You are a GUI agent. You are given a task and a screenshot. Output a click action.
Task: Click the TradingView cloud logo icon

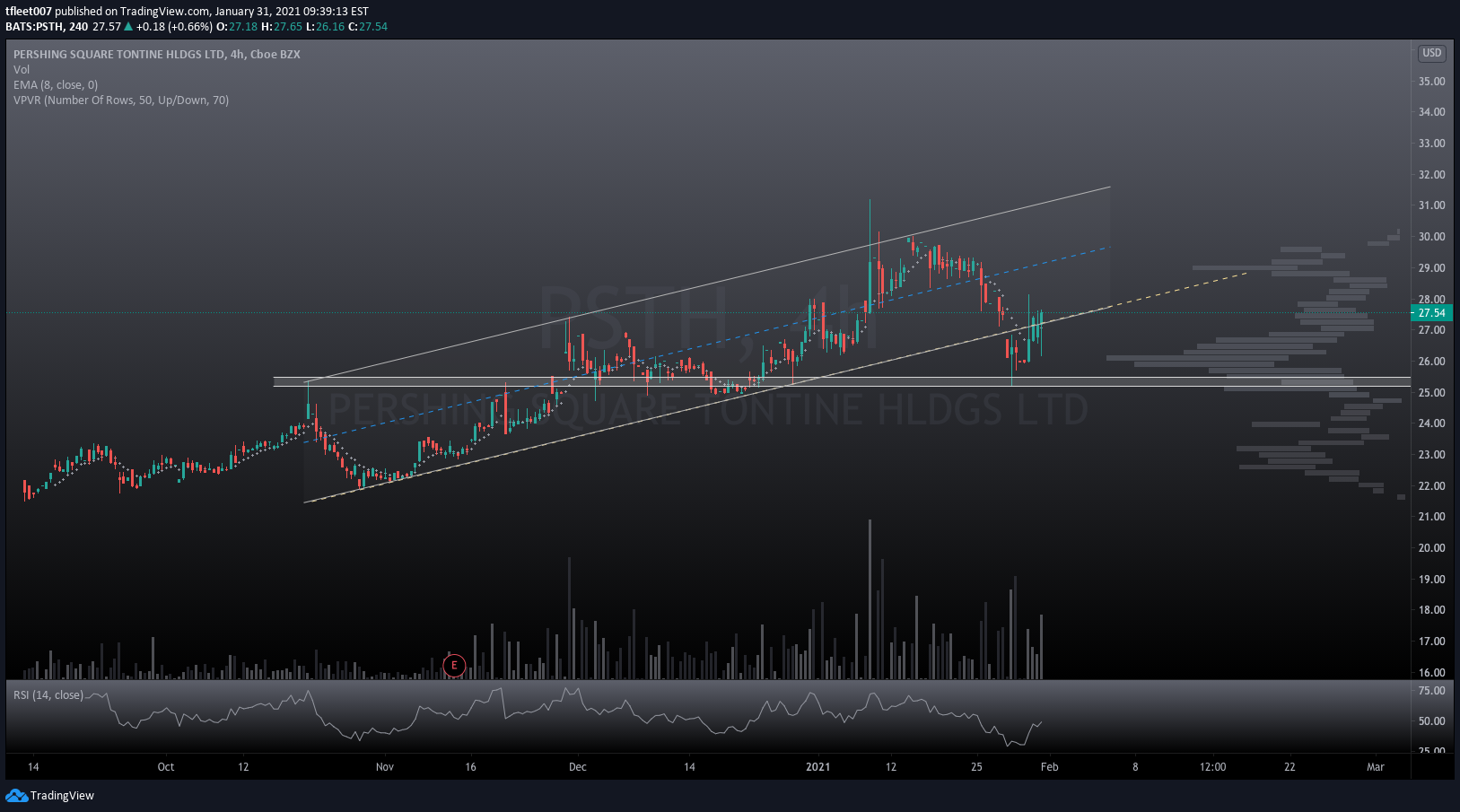tap(16, 796)
